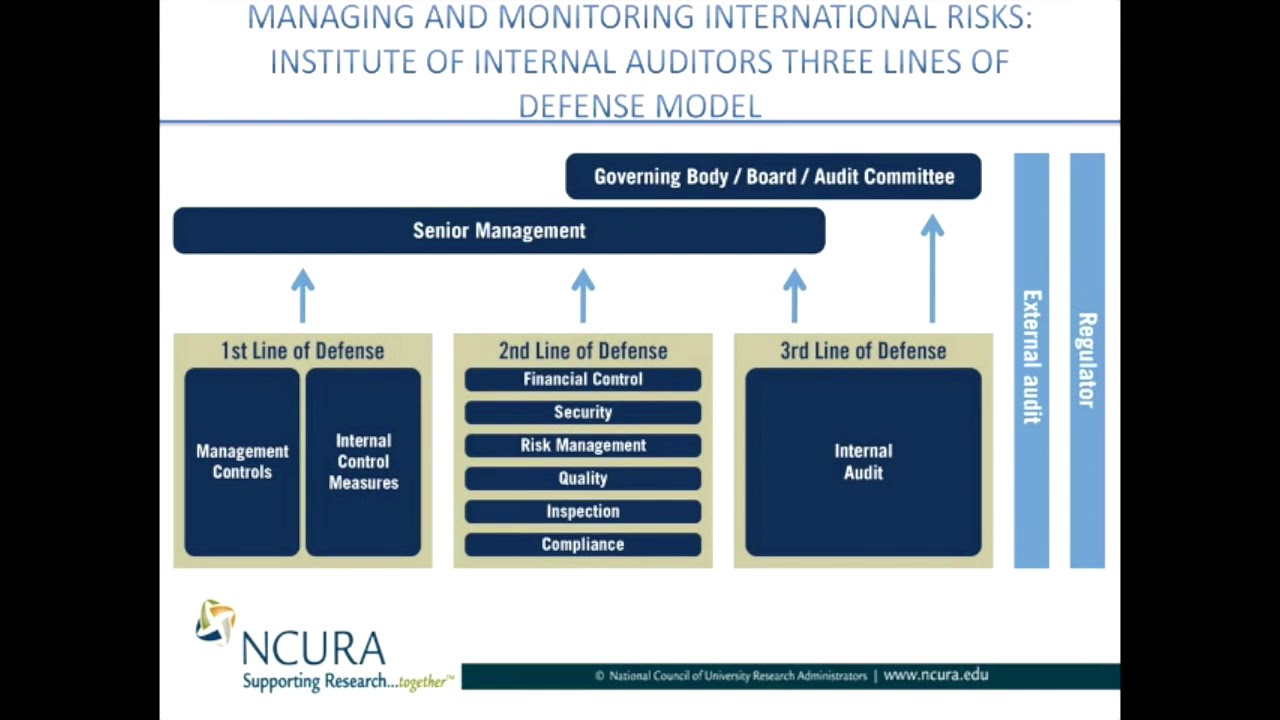Click the Financial Control bar
Screen dimensions: 1280x720
pyautogui.click(x=583, y=379)
